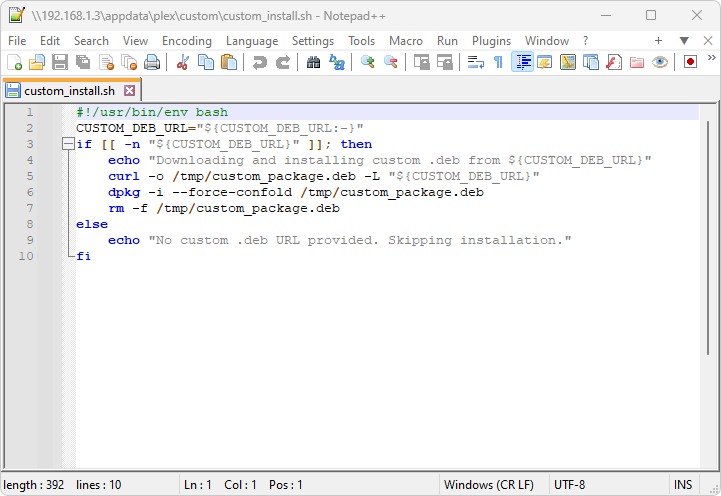The height and width of the screenshot is (496, 721).
Task: Toggle file monitoring eye icon
Action: tap(660, 62)
